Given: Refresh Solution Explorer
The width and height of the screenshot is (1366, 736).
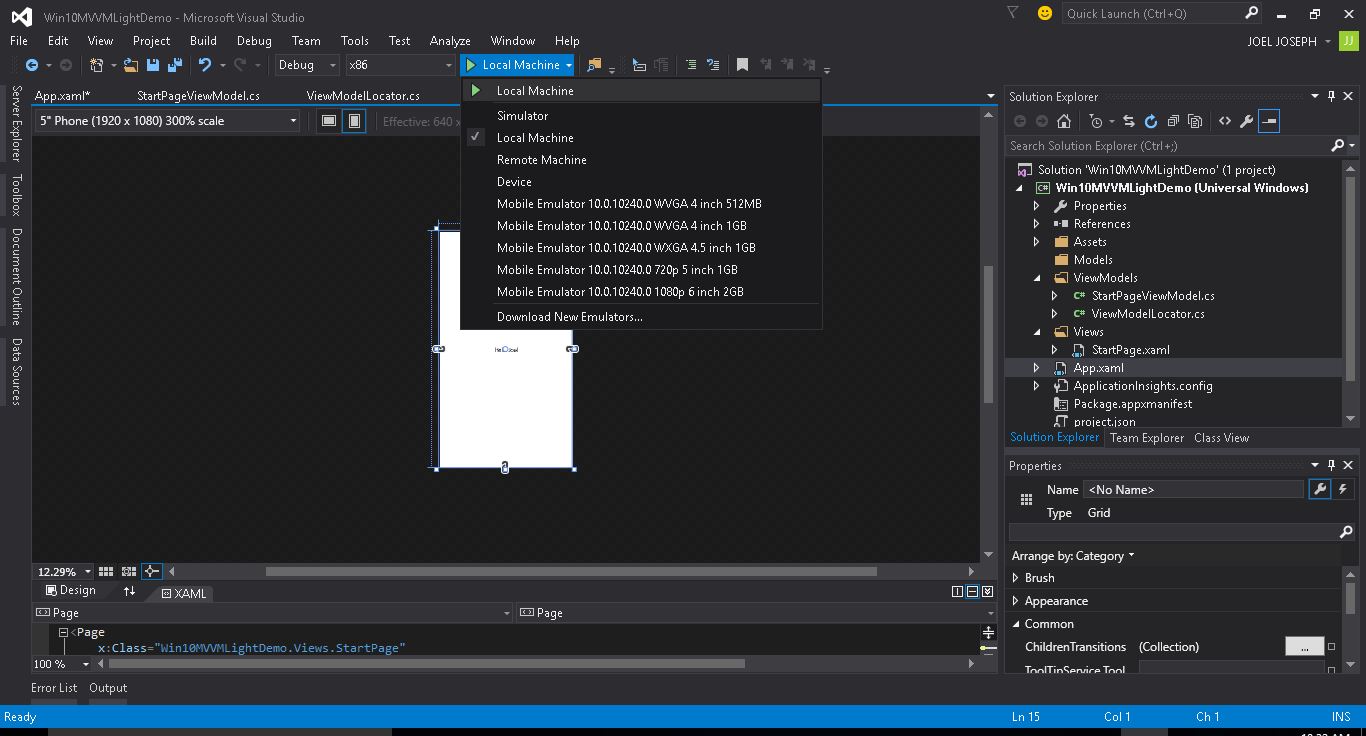Looking at the screenshot, I should (1150, 121).
